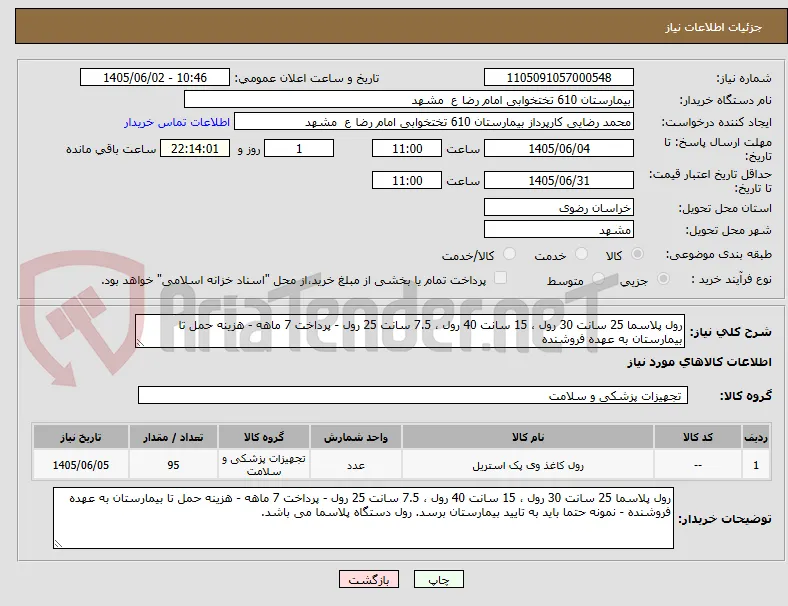Click the item name cell رول کاغذ وی پک استریل
The height and width of the screenshot is (606, 788).
528,465
